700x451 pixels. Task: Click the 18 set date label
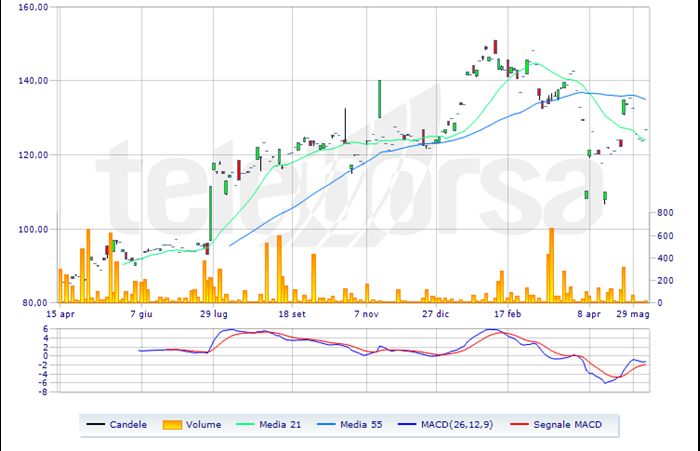coord(292,314)
